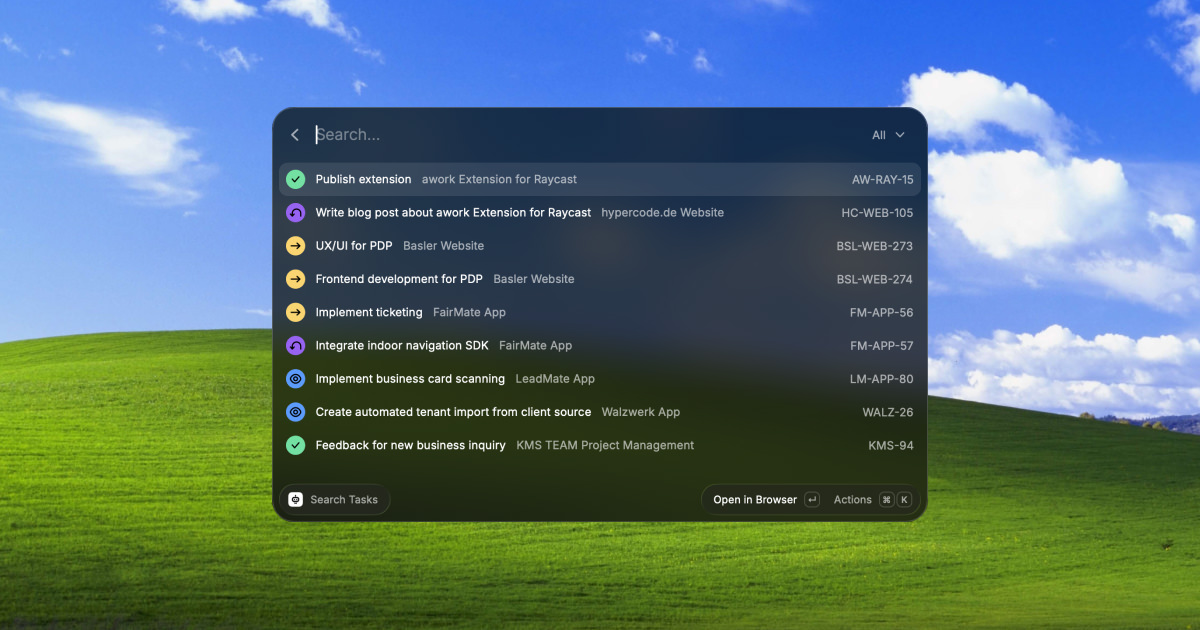Screen dimensions: 1200x630
Task: Click the FM-APP-56 task key
Action: click(x=881, y=312)
